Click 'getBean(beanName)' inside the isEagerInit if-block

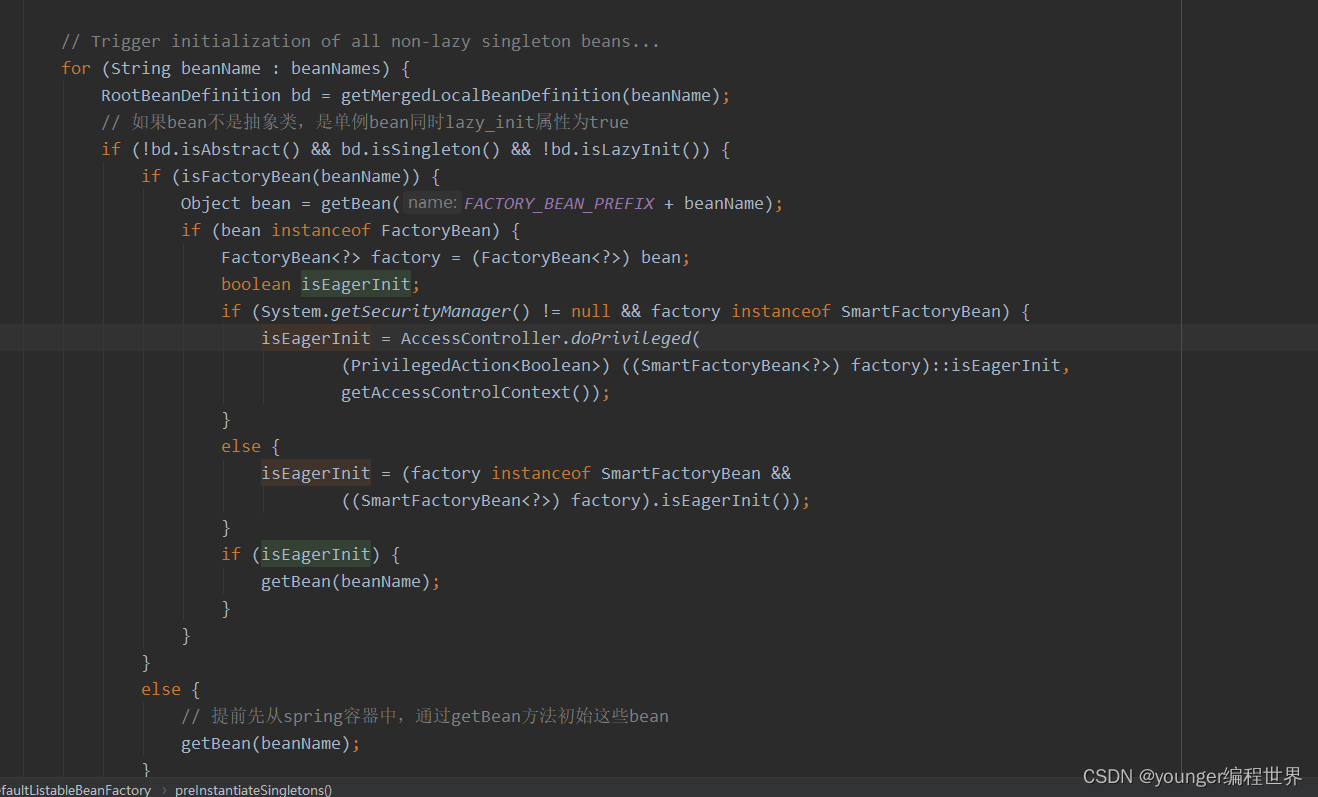click(346, 581)
